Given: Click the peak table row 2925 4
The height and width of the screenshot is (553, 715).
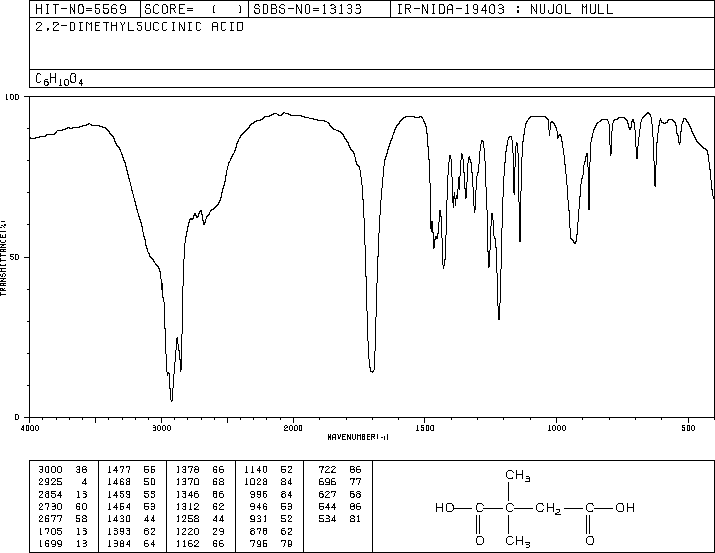Looking at the screenshot, I should pos(62,482).
